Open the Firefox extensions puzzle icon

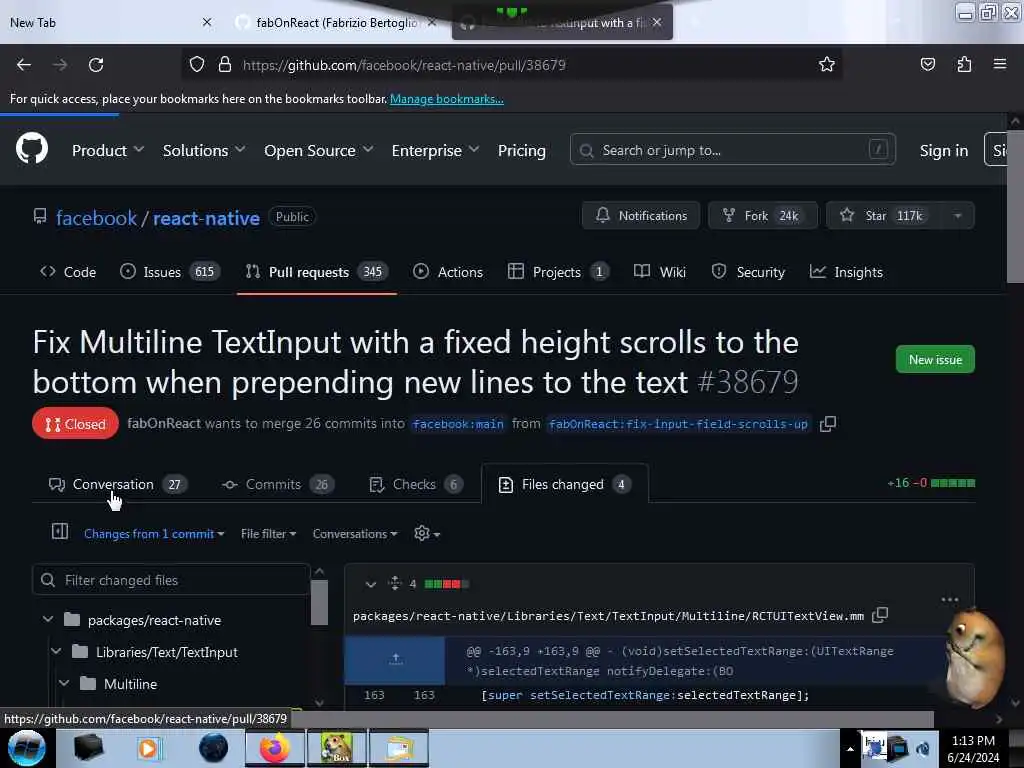pyautogui.click(x=964, y=64)
